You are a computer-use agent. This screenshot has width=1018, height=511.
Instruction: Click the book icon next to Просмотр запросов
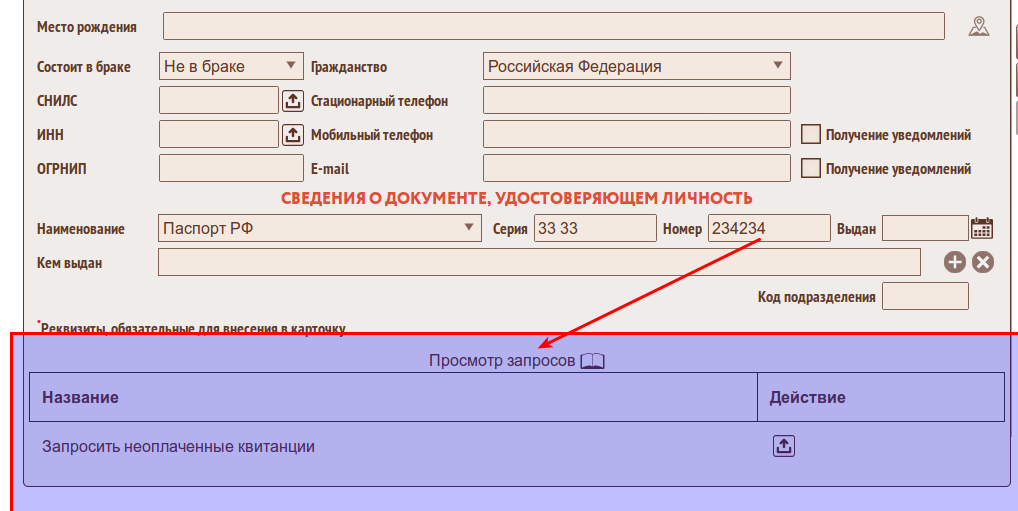[593, 361]
